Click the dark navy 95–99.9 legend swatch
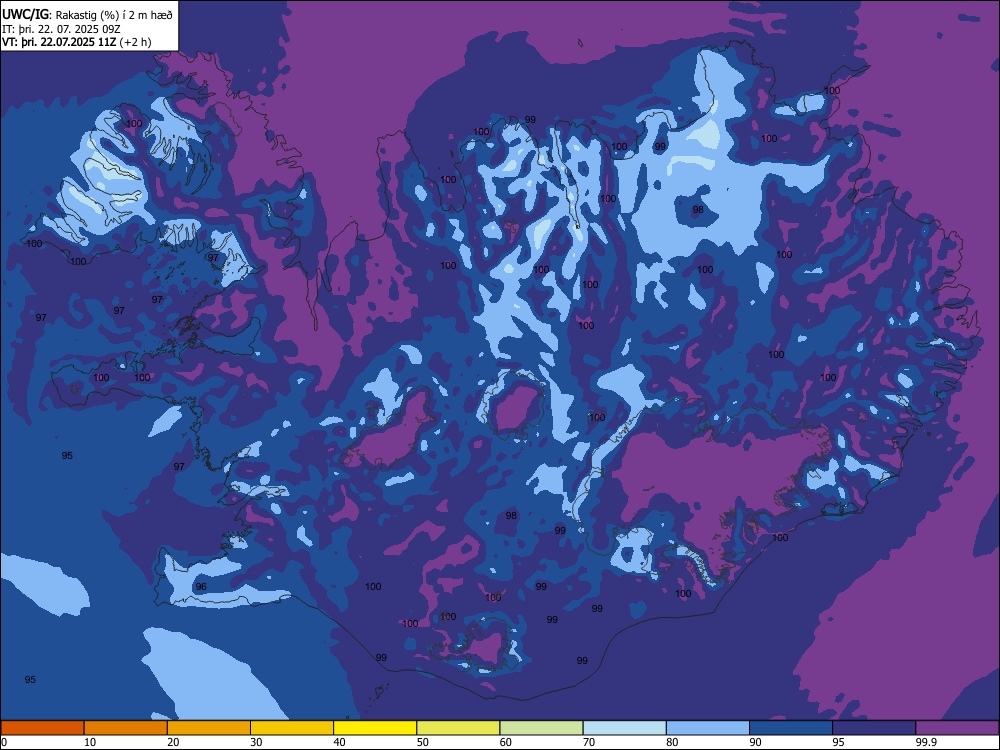Screen dimensions: 1000x750 click(874, 728)
